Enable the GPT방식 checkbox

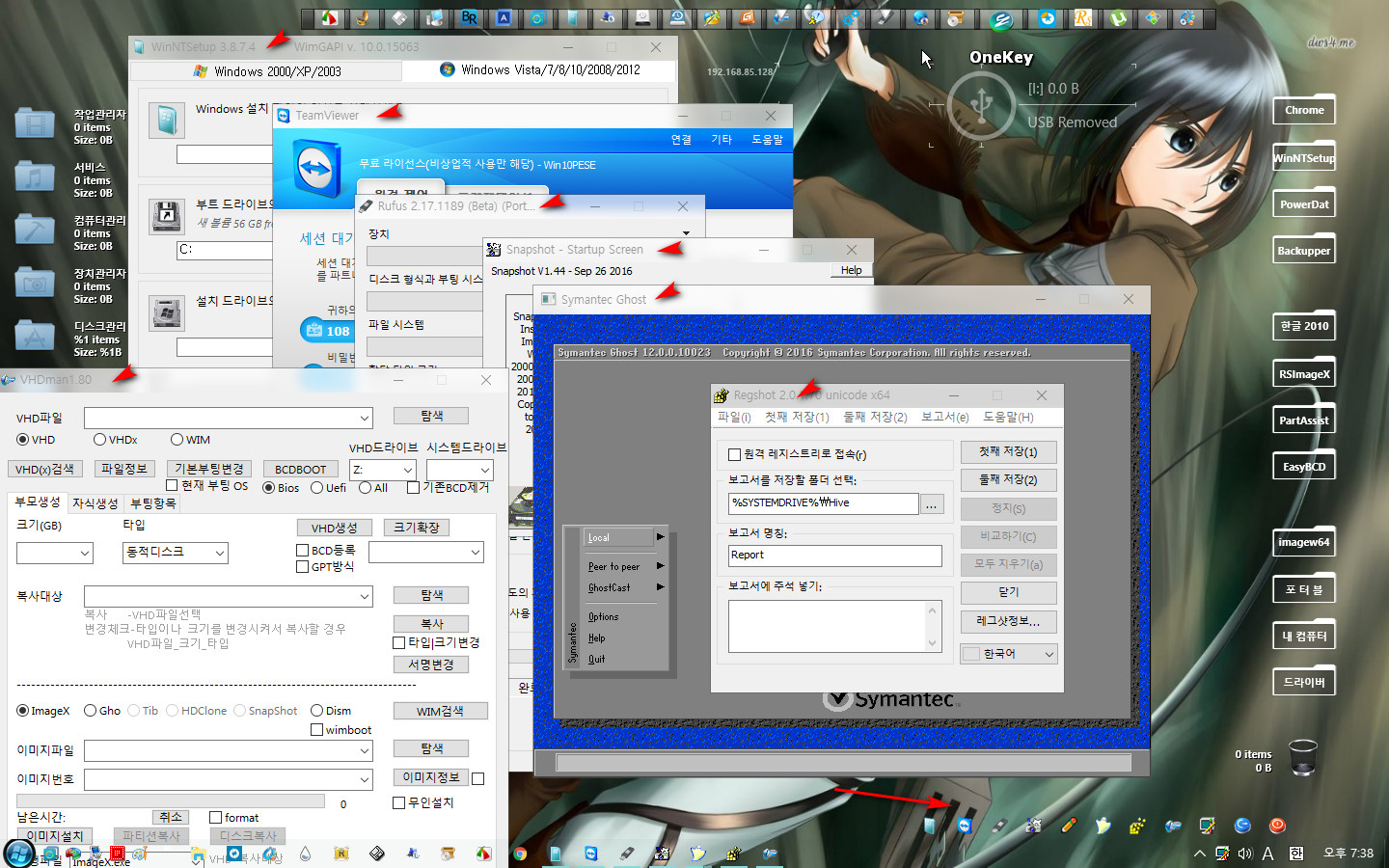click(302, 567)
